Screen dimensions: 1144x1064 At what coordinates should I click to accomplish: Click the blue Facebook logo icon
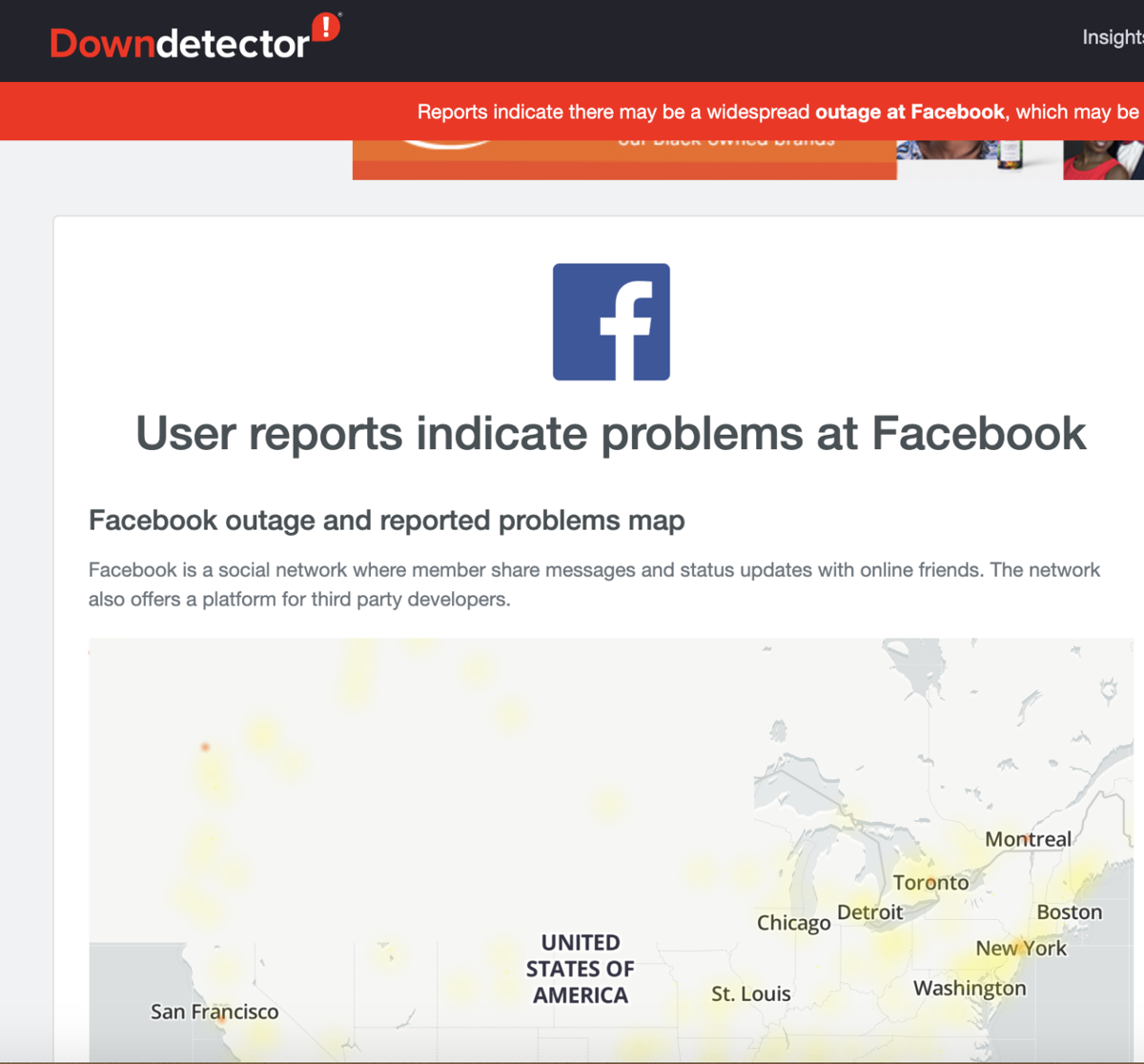coord(611,322)
